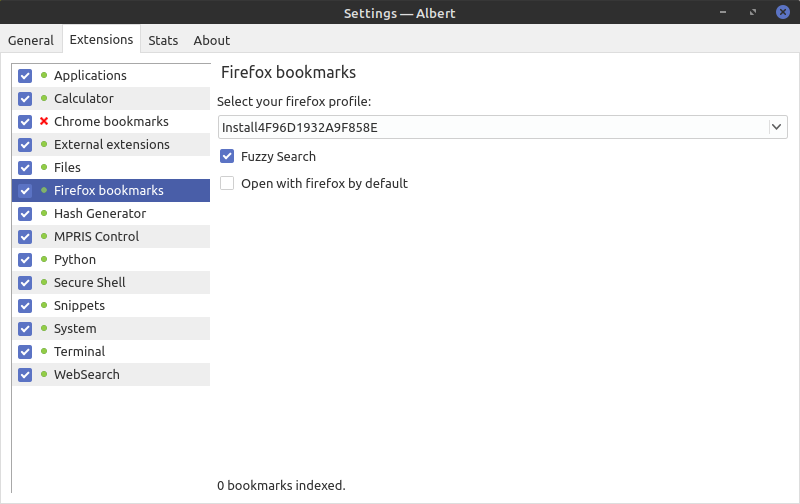Click the 'Firefox bookmarks' panel heading

tap(288, 72)
